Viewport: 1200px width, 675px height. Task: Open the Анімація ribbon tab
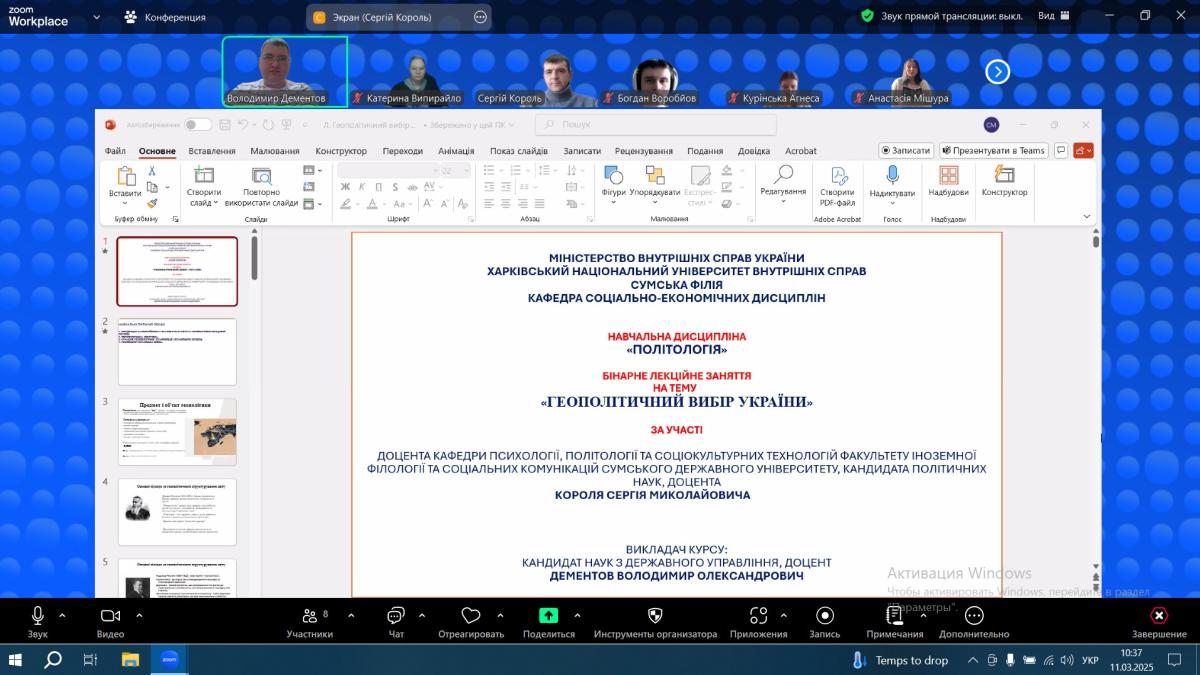455,151
